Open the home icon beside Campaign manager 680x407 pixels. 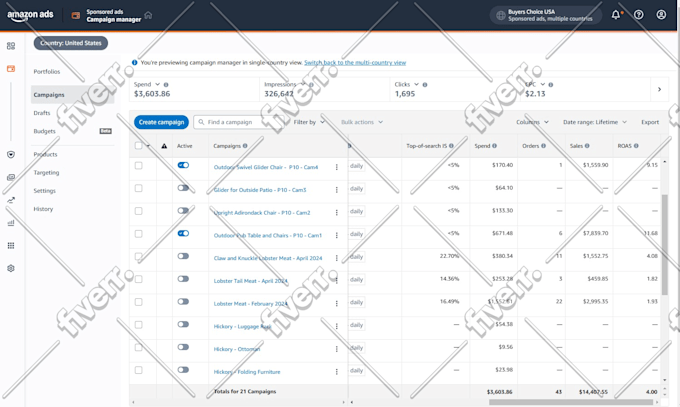148,15
